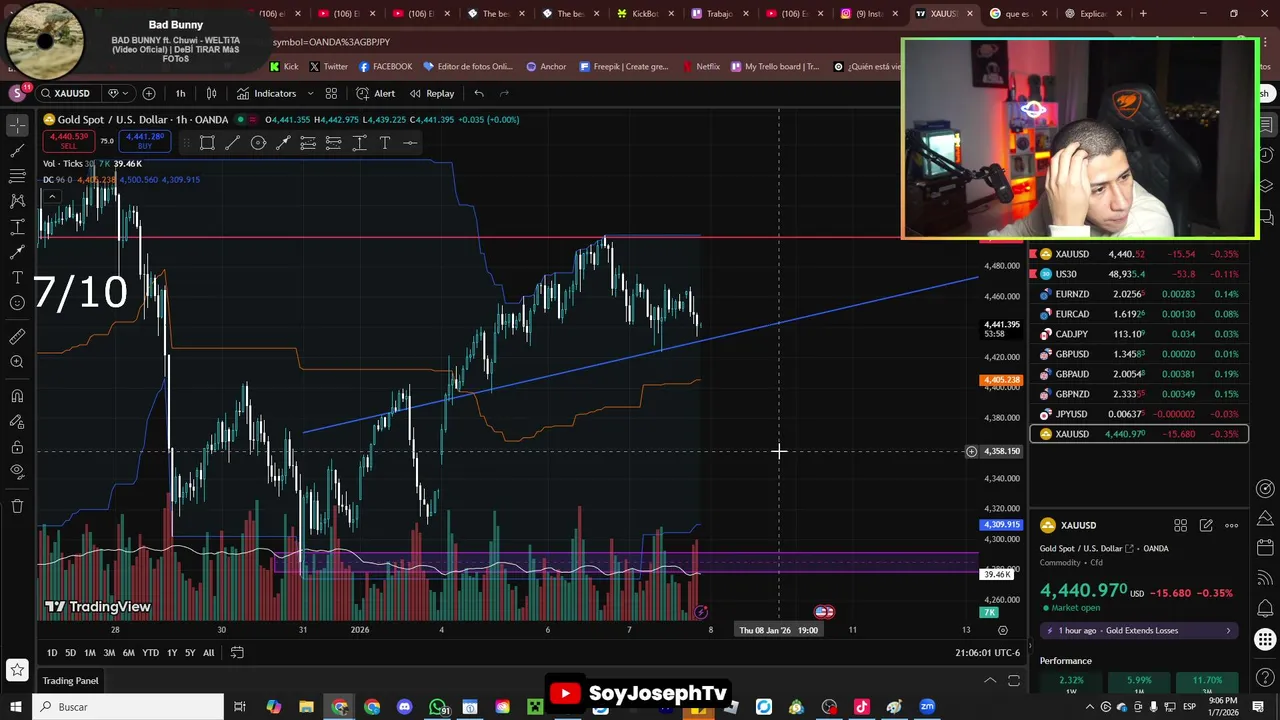
Task: Open the Trading Panel tab
Action: (x=70, y=681)
